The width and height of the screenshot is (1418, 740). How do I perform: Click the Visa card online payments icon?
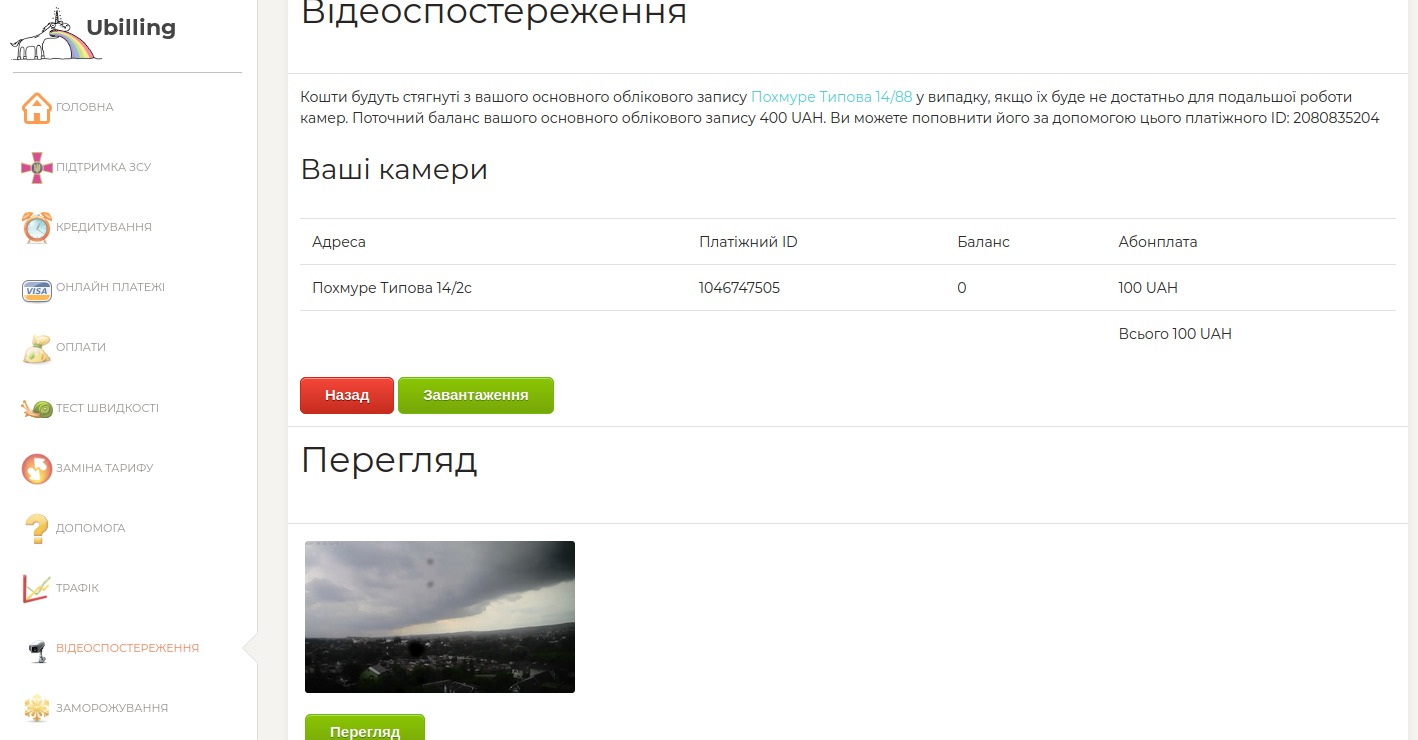[x=36, y=290]
